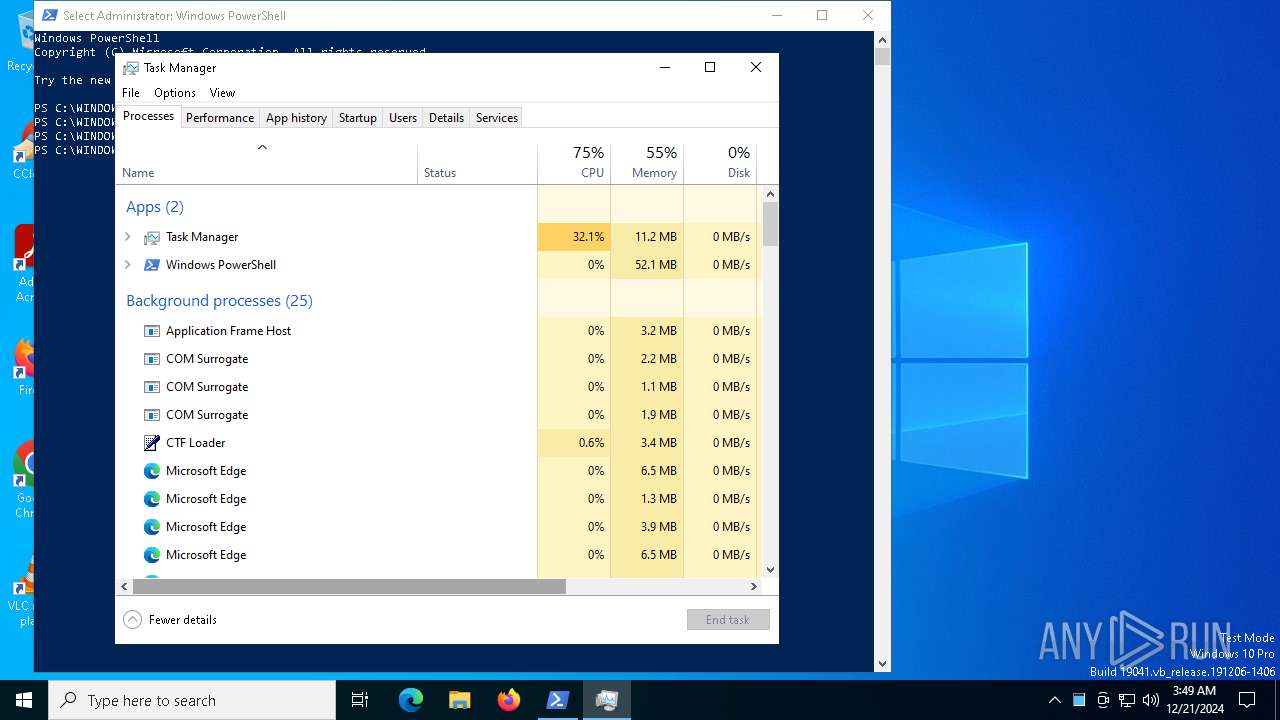Launch Firefox from taskbar
Viewport: 1280px width, 720px height.
(509, 700)
